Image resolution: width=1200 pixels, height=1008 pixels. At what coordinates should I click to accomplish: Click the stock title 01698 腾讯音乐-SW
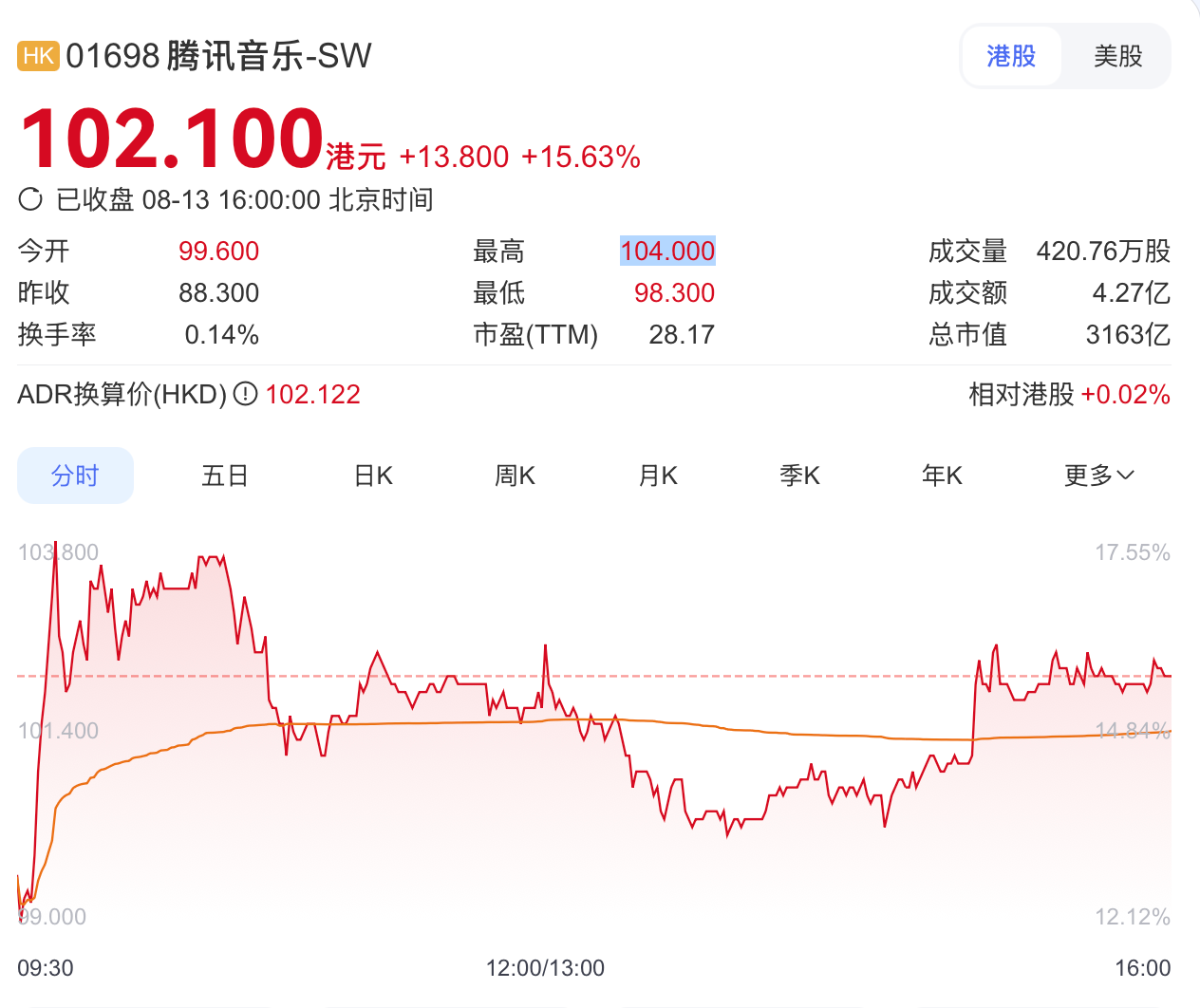218,56
